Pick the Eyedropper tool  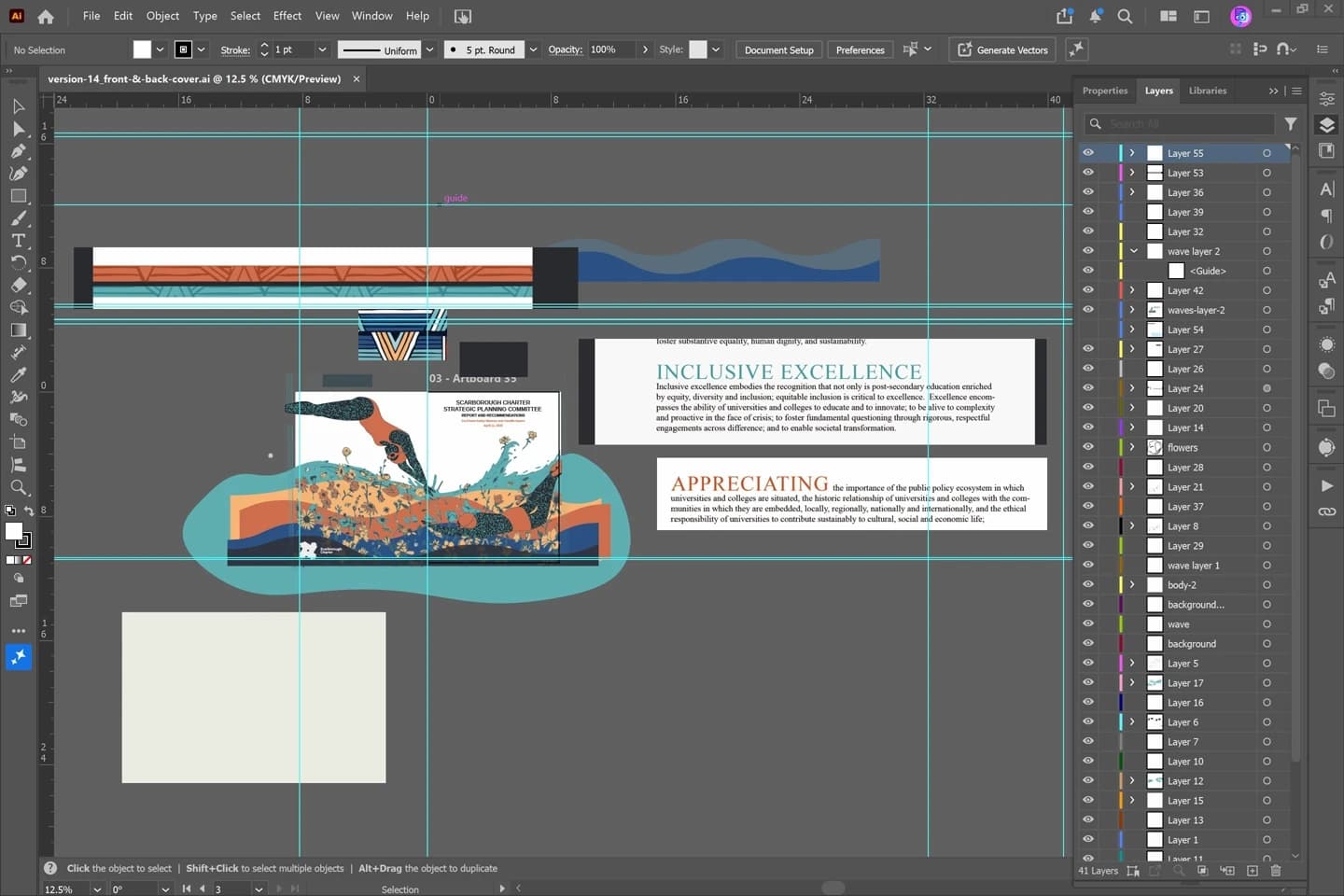(x=19, y=375)
